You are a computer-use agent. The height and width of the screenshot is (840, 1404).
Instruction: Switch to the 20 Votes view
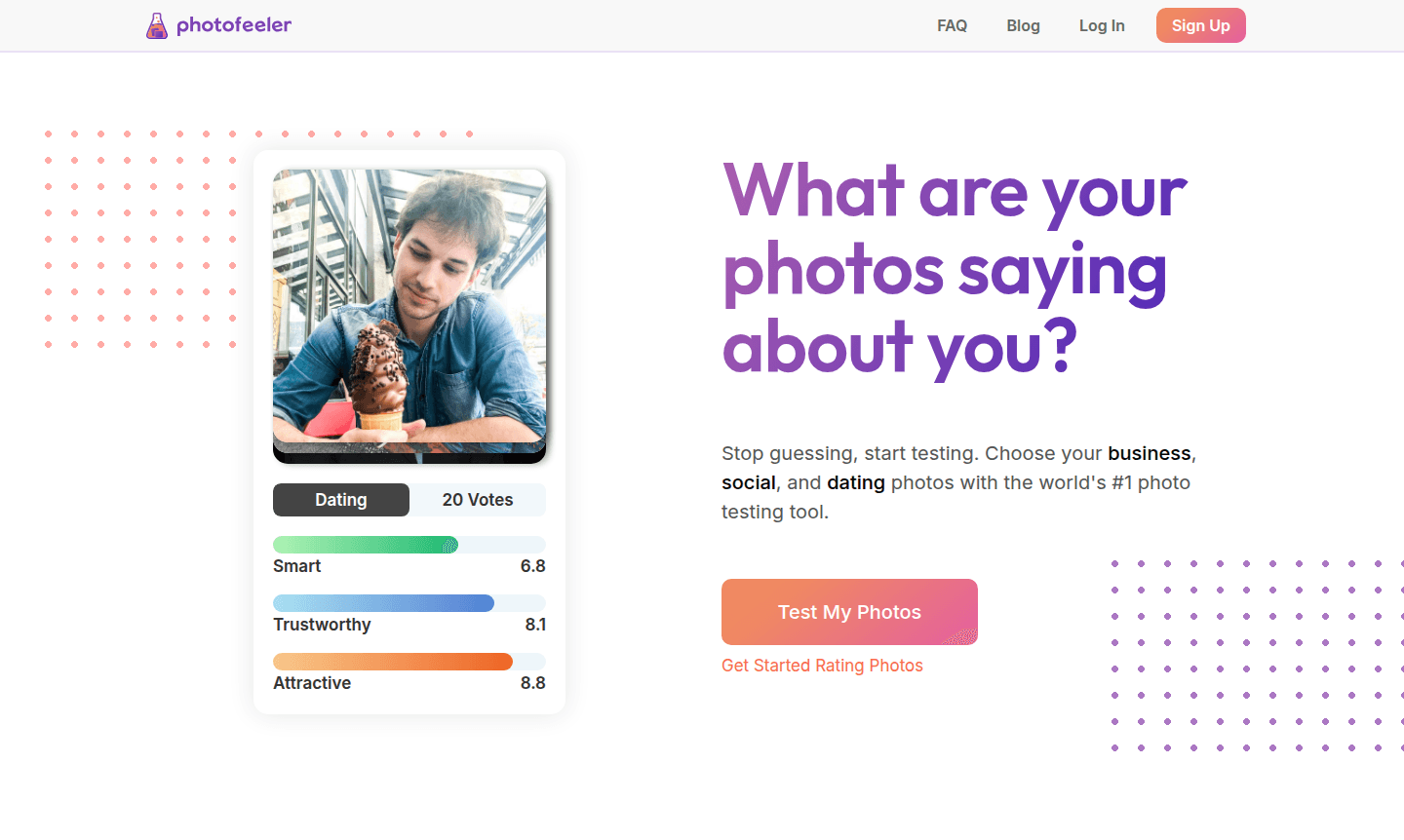coord(478,499)
